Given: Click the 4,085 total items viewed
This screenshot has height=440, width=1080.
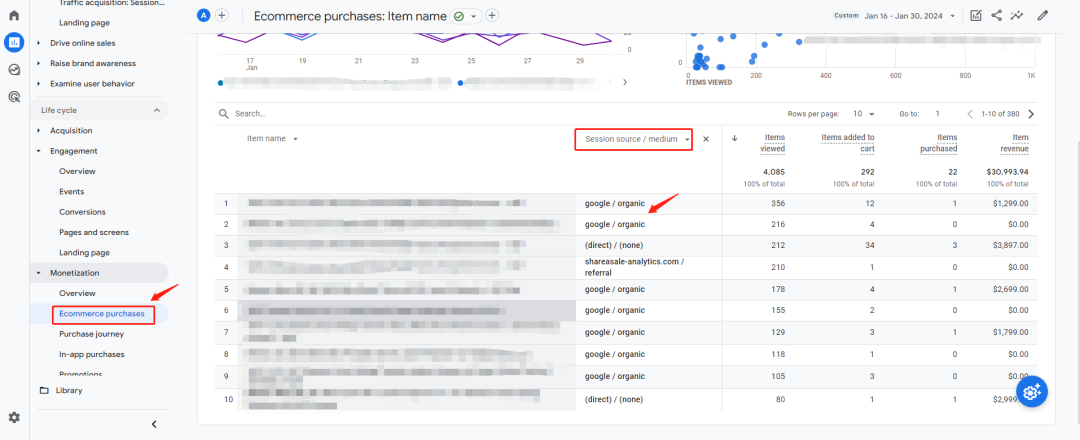Looking at the screenshot, I should point(773,171).
